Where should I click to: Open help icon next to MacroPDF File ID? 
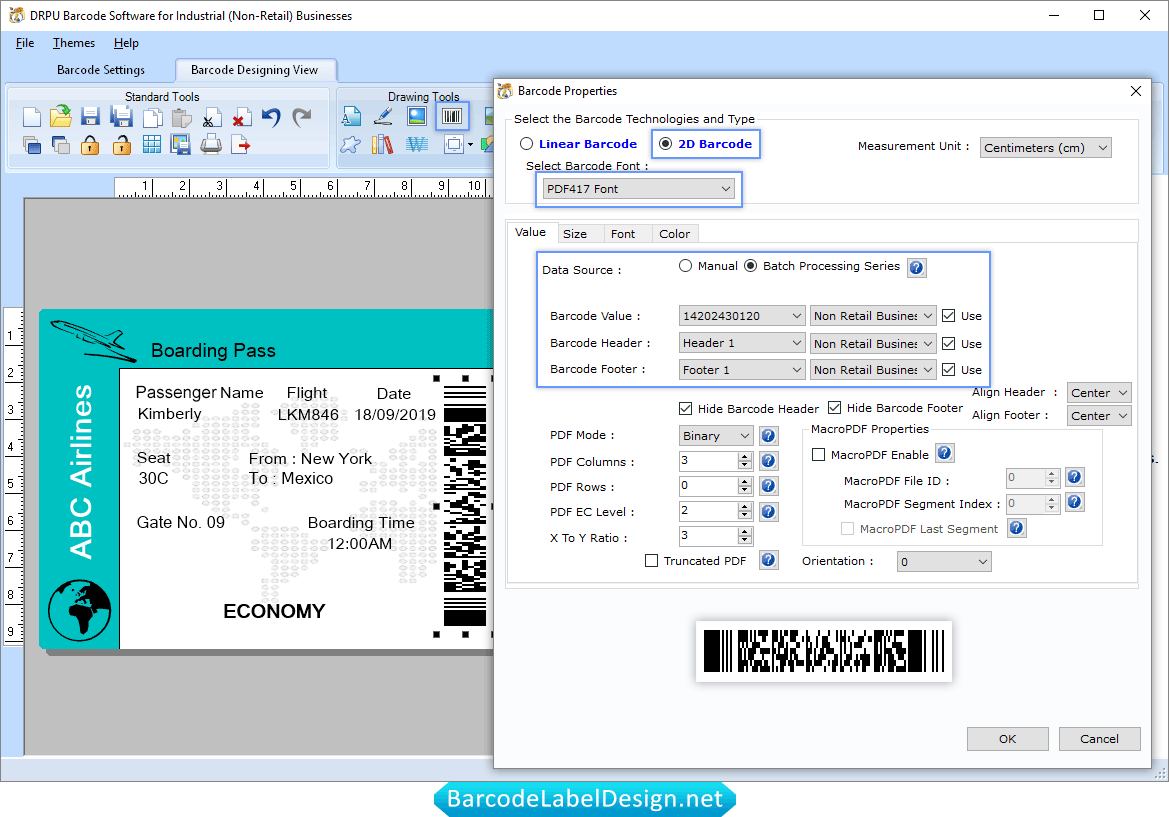click(x=1074, y=477)
